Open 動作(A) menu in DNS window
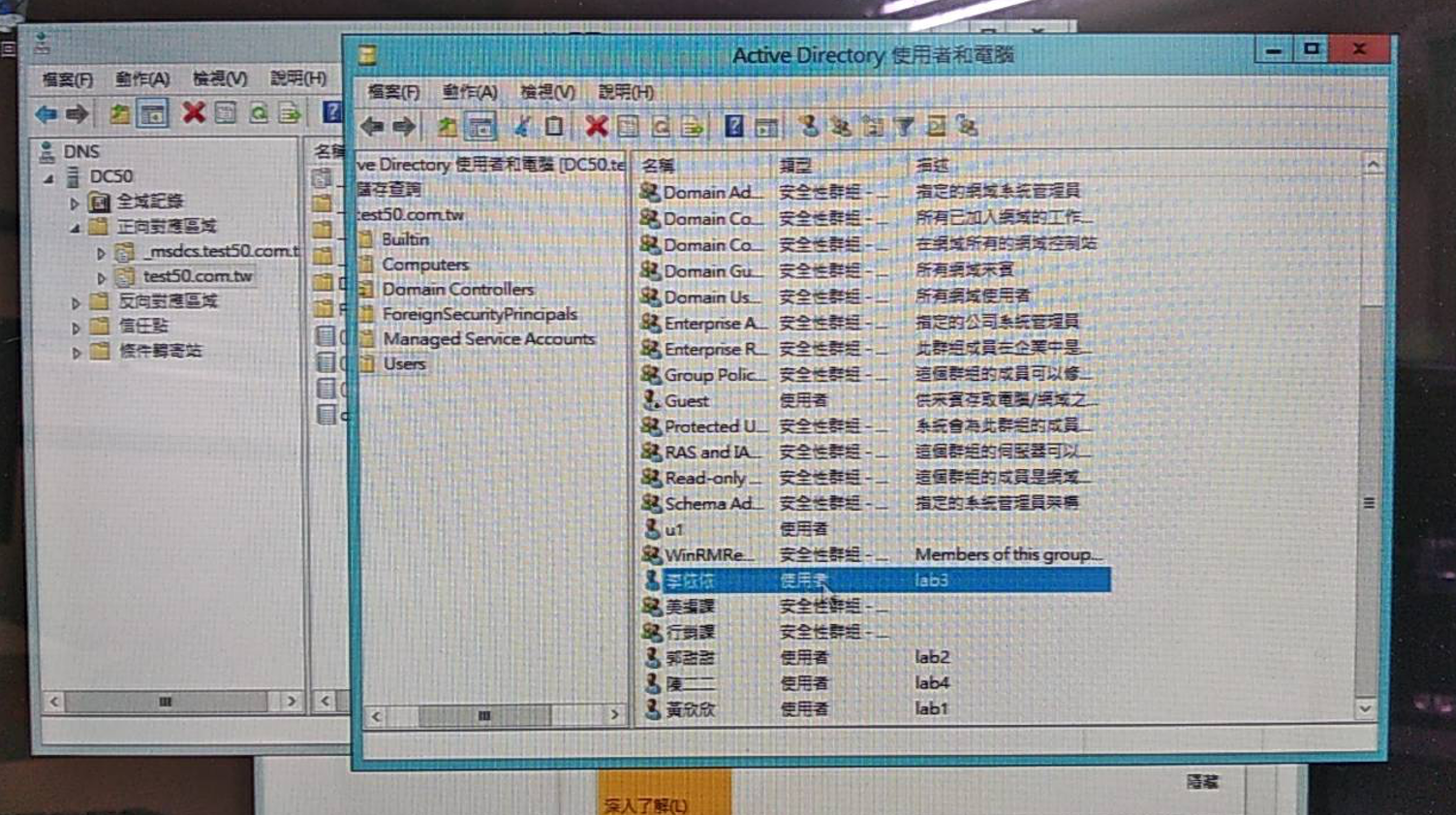Viewport: 1456px width, 815px height. (142, 78)
